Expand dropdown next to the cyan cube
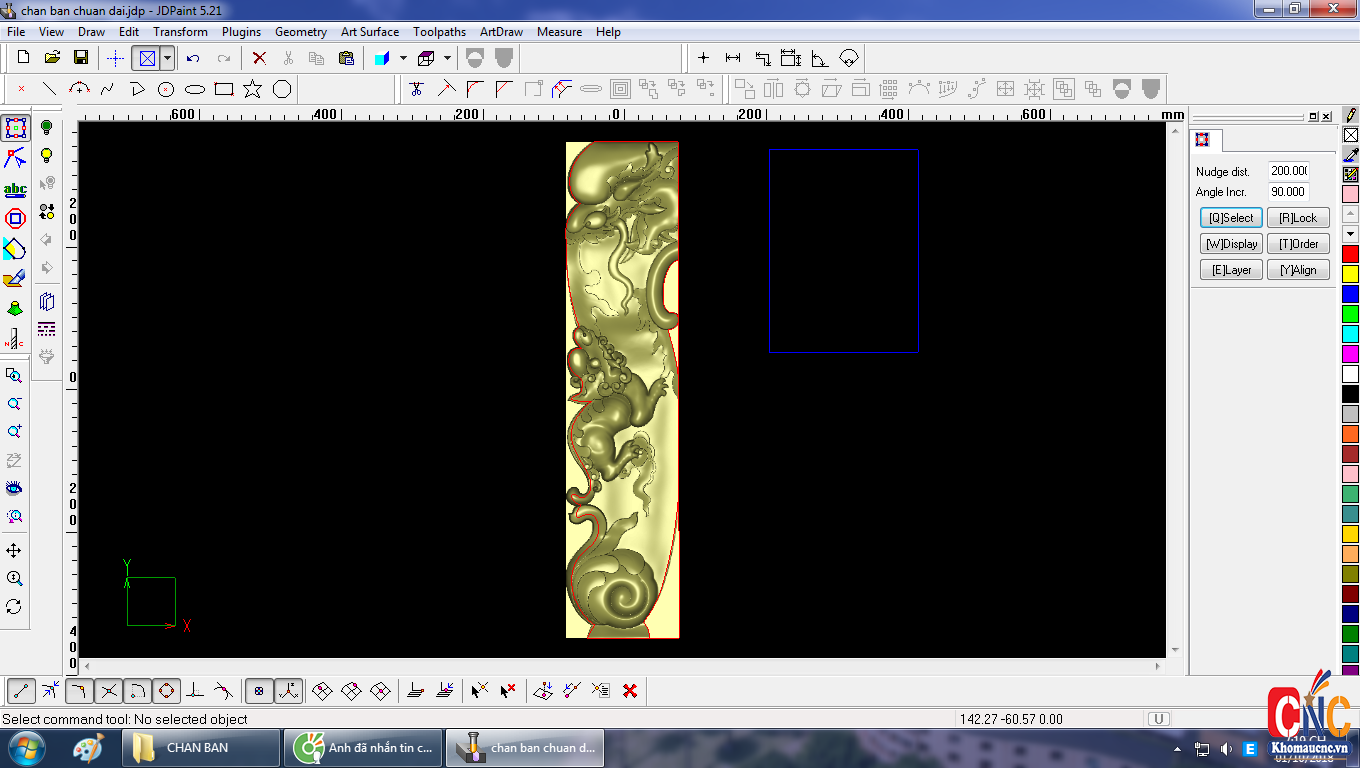Image resolution: width=1360 pixels, height=768 pixels. pyautogui.click(x=403, y=58)
